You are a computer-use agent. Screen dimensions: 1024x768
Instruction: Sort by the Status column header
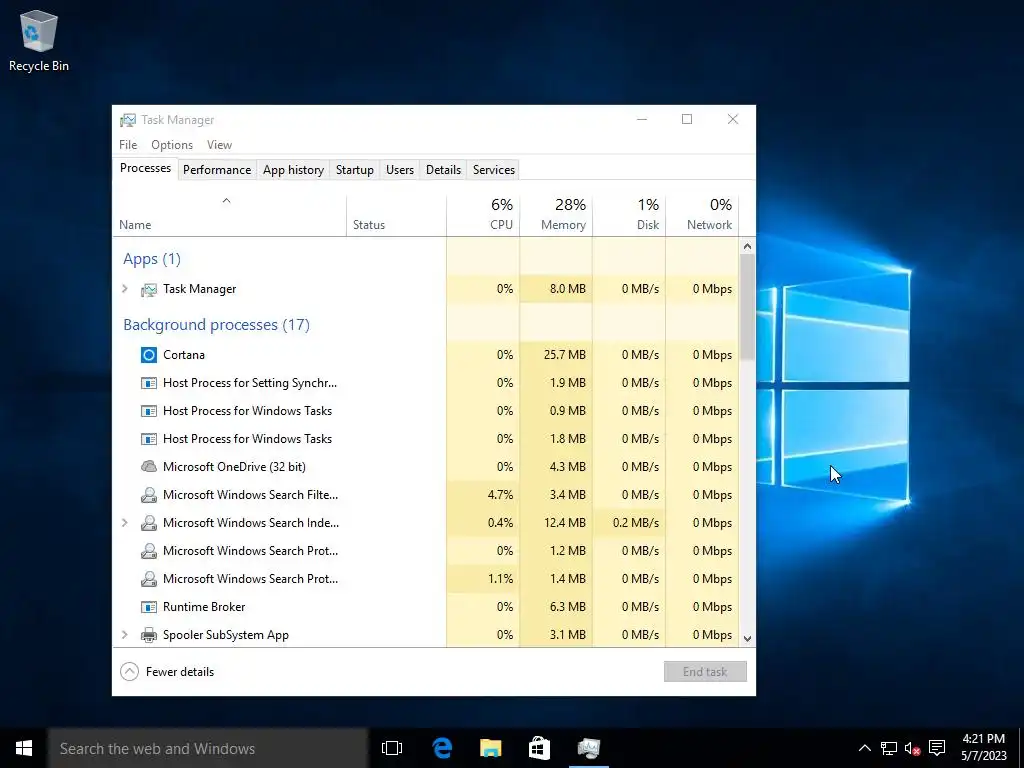[x=396, y=216]
